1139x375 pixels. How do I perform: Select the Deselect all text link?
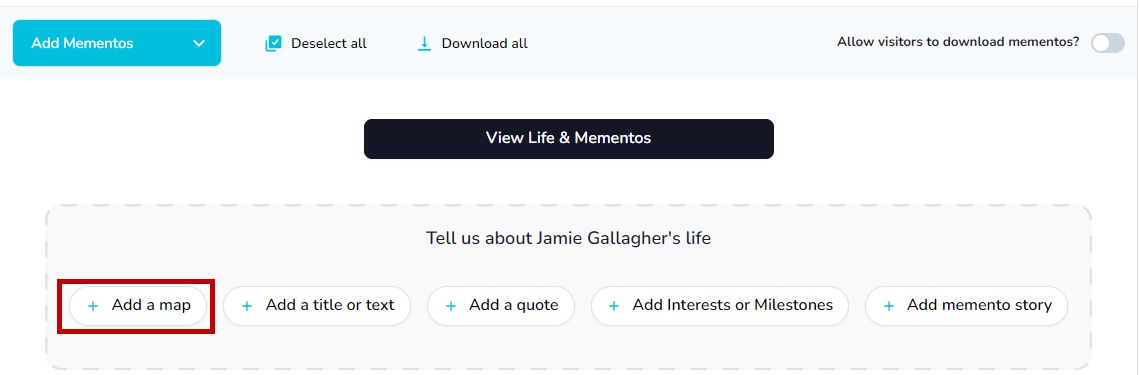[x=329, y=44]
